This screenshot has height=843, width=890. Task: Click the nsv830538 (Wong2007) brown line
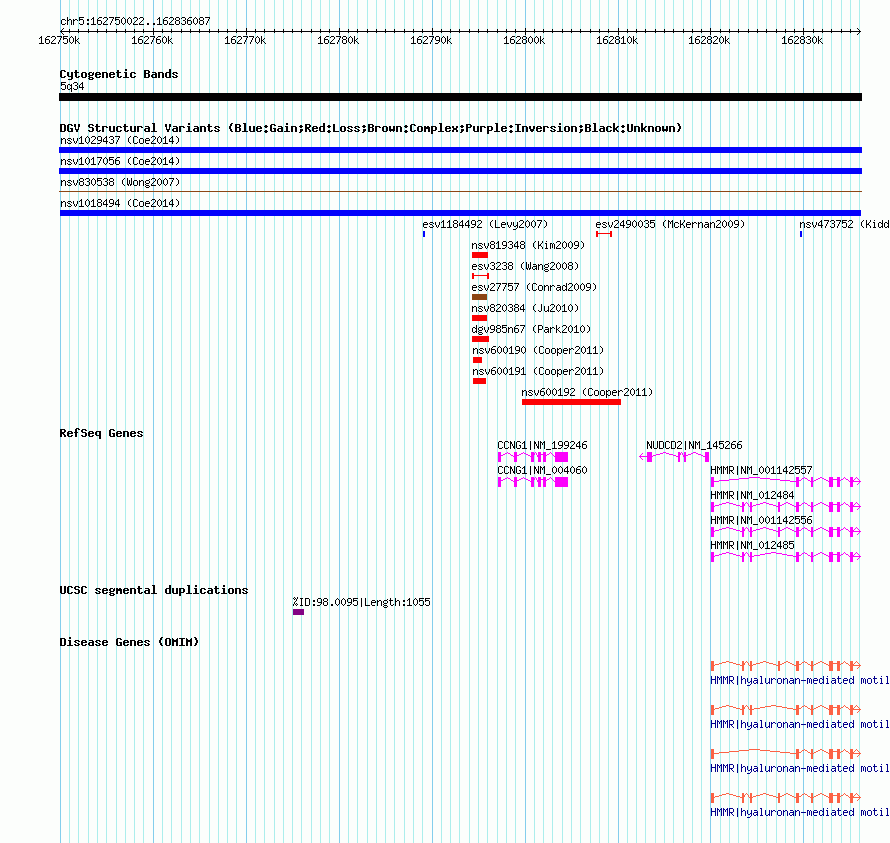tap(460, 192)
